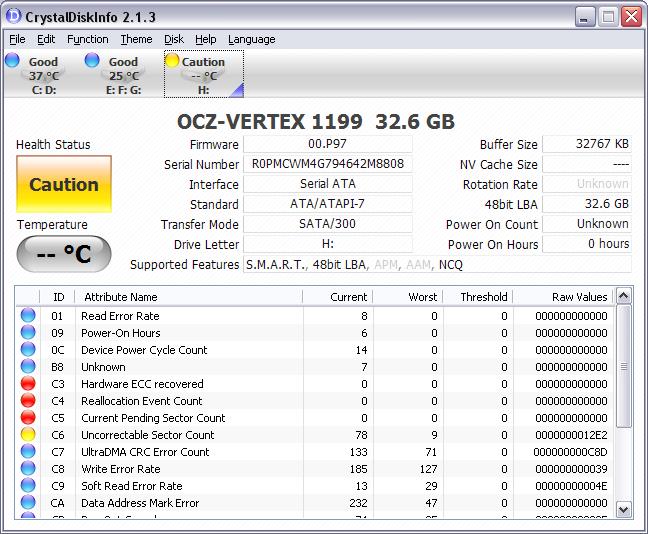
Task: Click the Current column header
Action: (x=338, y=297)
